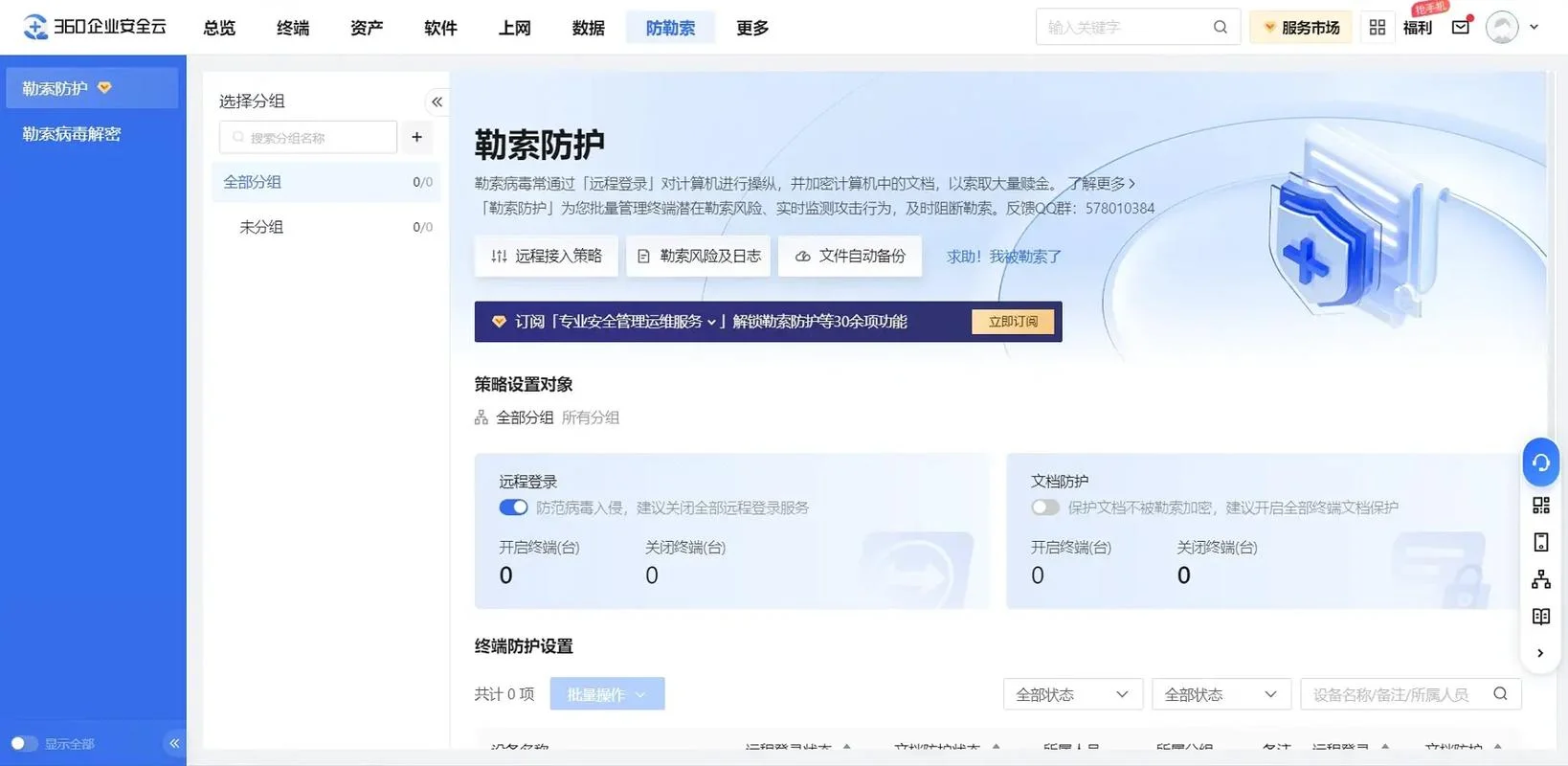Open 勒索风险及日志
This screenshot has height=766, width=1568.
(x=699, y=256)
